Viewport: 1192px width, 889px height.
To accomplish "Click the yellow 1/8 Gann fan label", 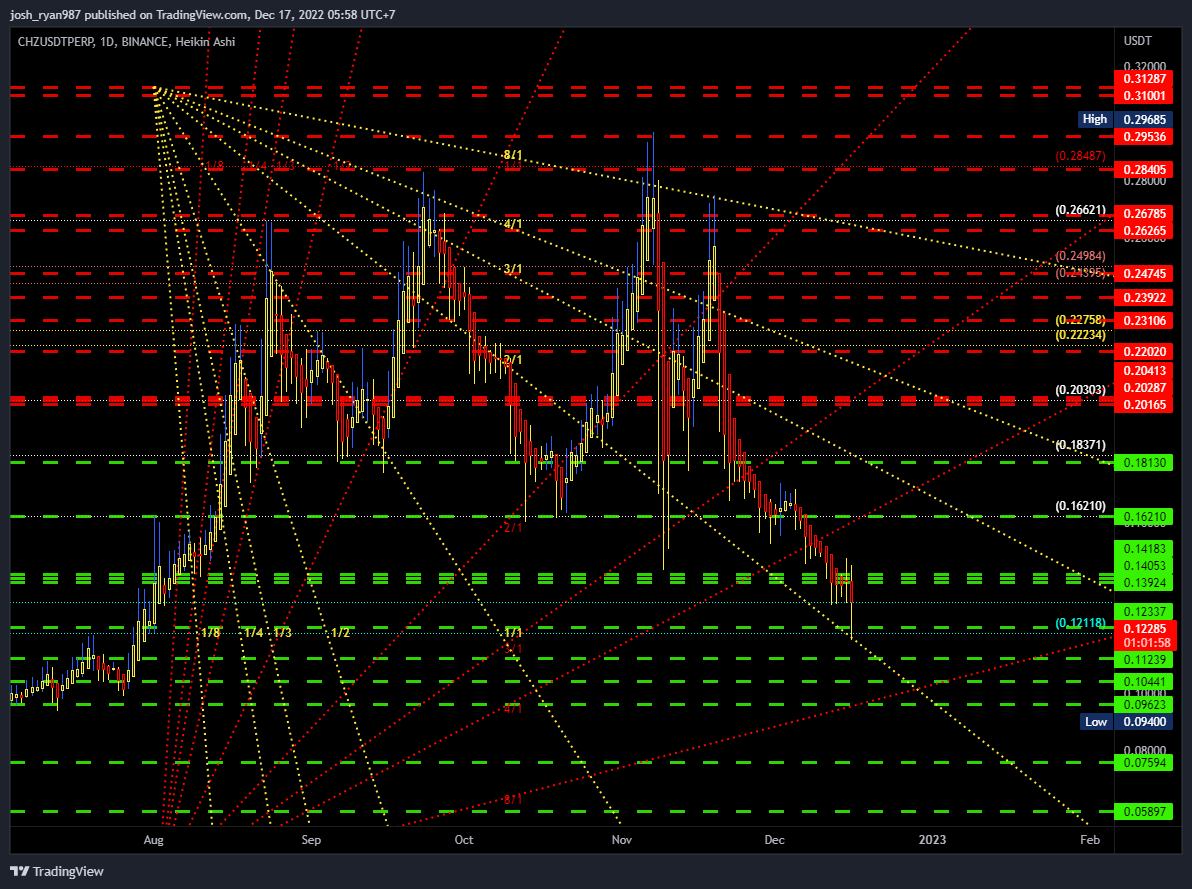I will coord(211,633).
